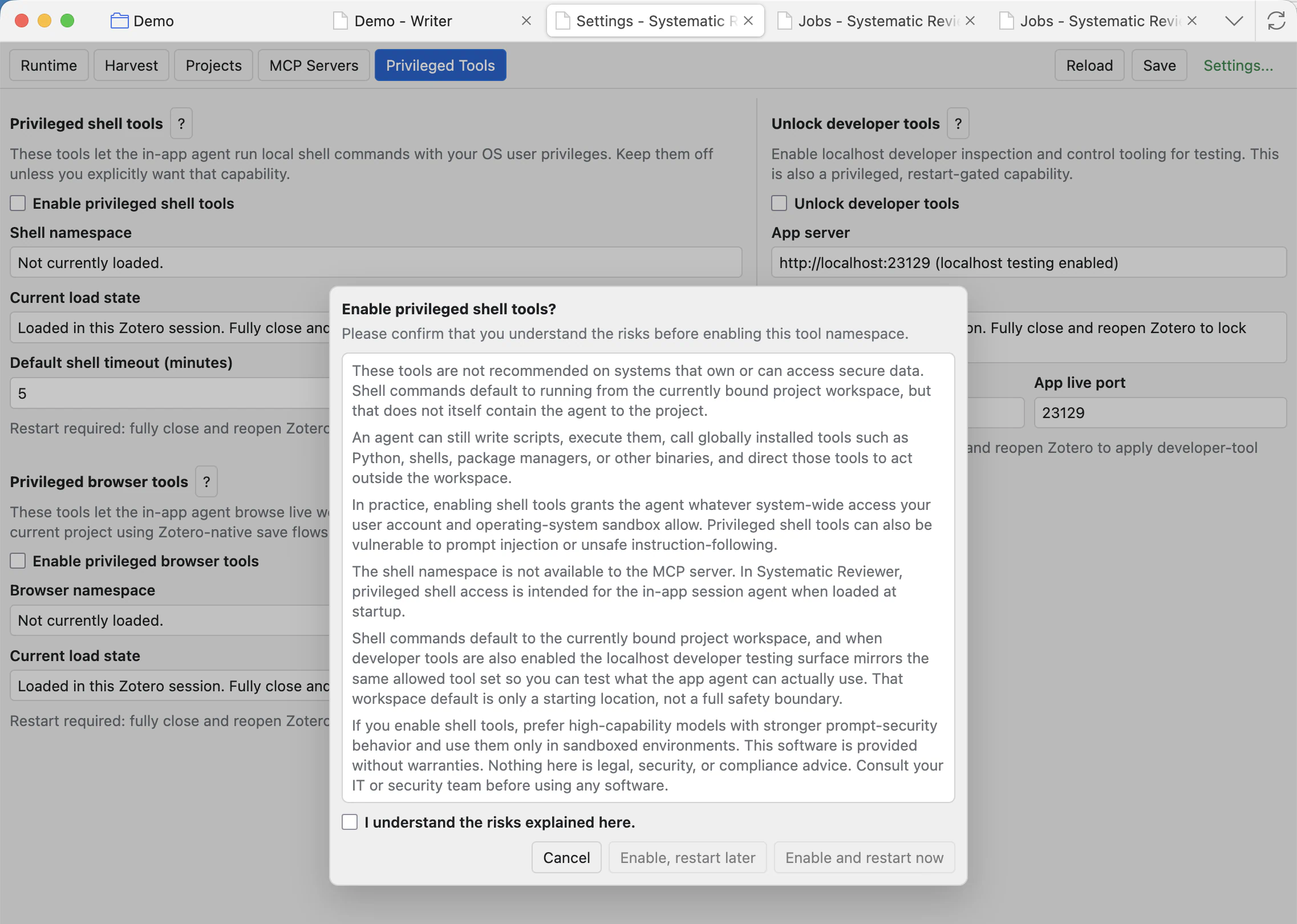Toggle Enable privileged shell tools checkbox
This screenshot has height=924, width=1297.
point(18,203)
